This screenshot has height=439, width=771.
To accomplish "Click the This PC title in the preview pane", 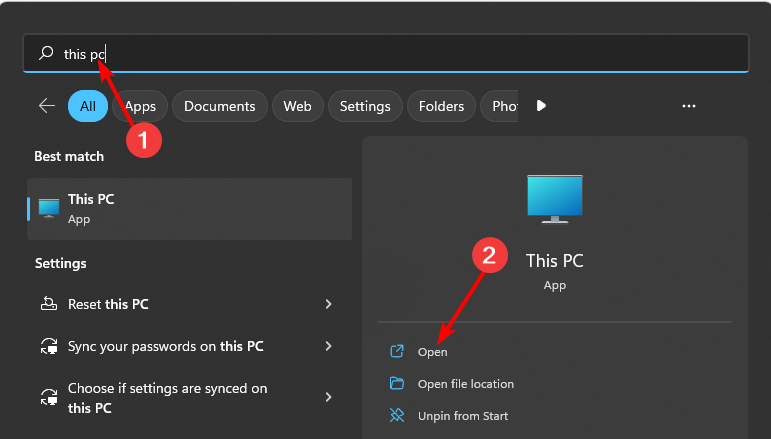I will [x=555, y=261].
